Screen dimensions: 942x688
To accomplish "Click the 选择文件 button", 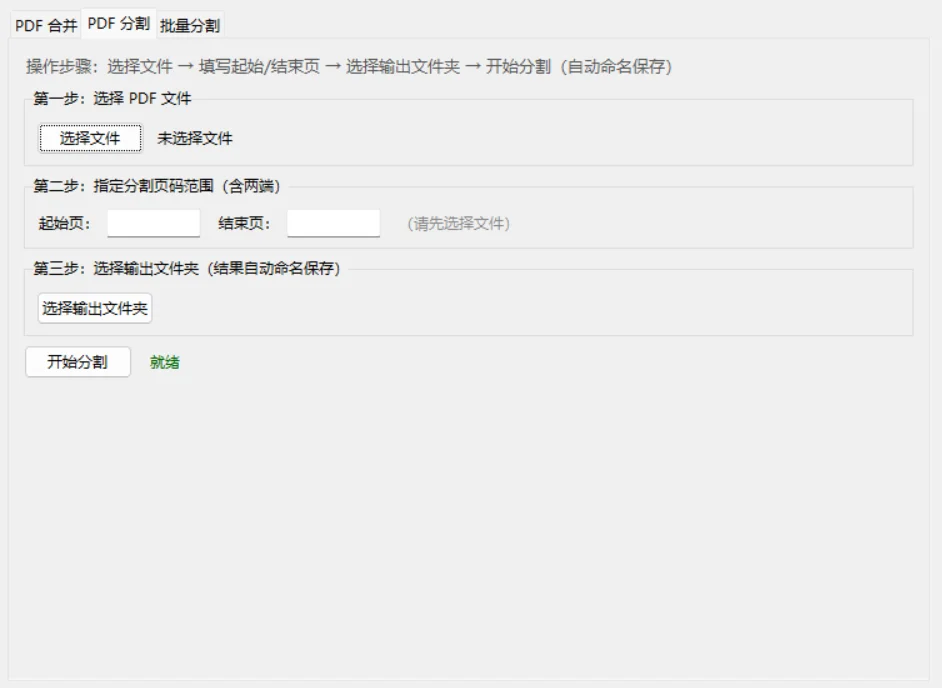I will pos(90,139).
